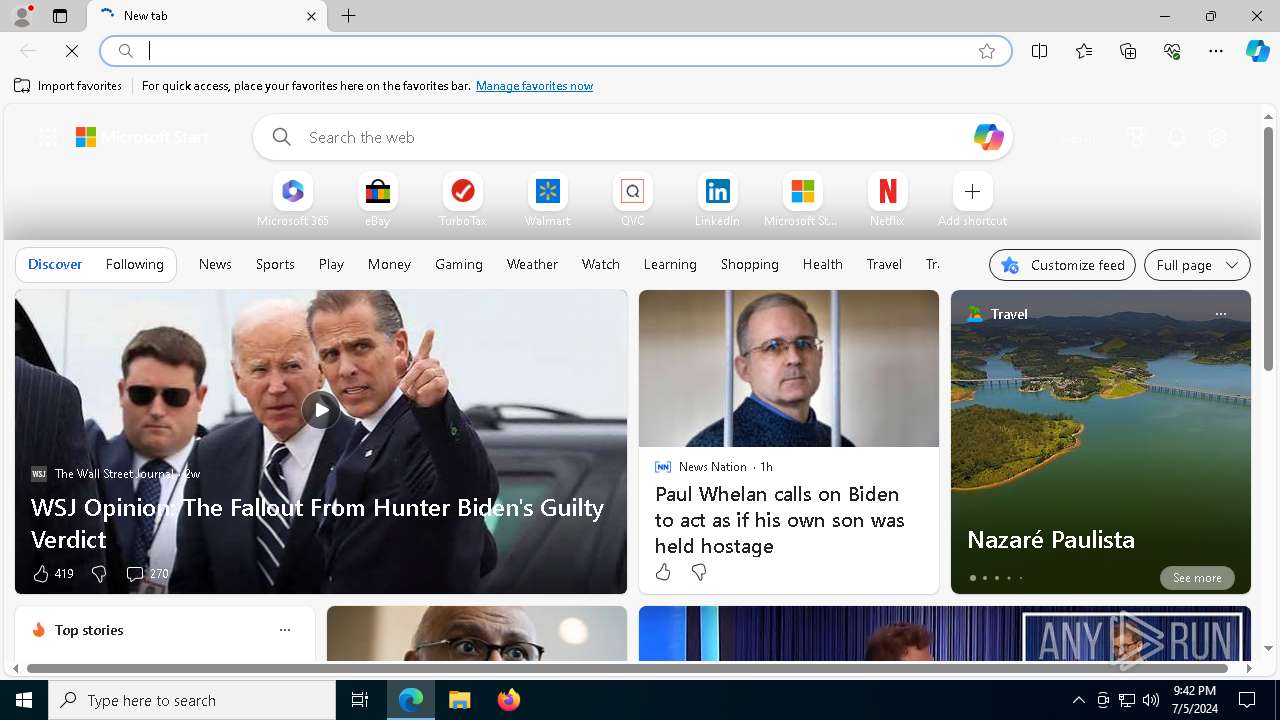Screen dimensions: 1280x720
Task: Open the app launcher grid
Action: point(47,138)
